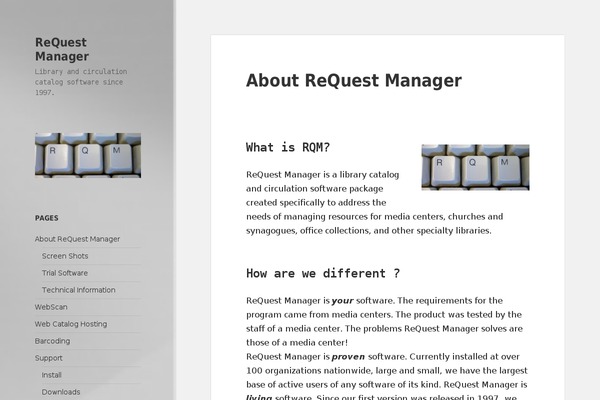600x400 pixels.
Task: Open the About ReQuest Manager page link
Action: (77, 239)
